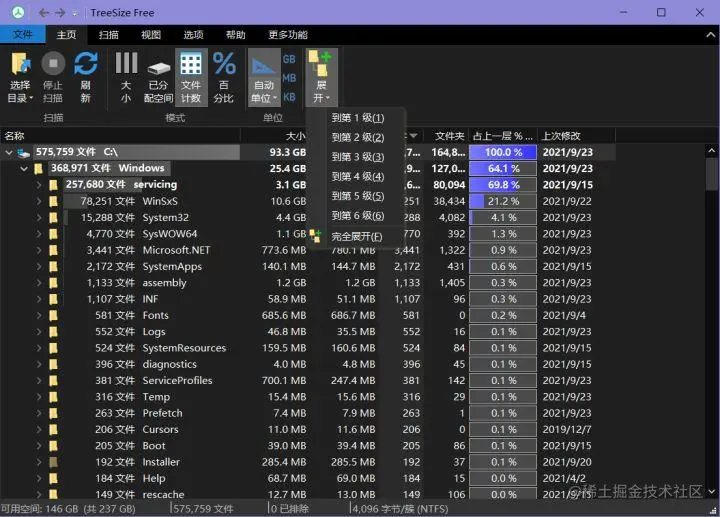Choose 到第 4 级 in expand menu
Screen dimensions: 720x517
[x=357, y=177]
